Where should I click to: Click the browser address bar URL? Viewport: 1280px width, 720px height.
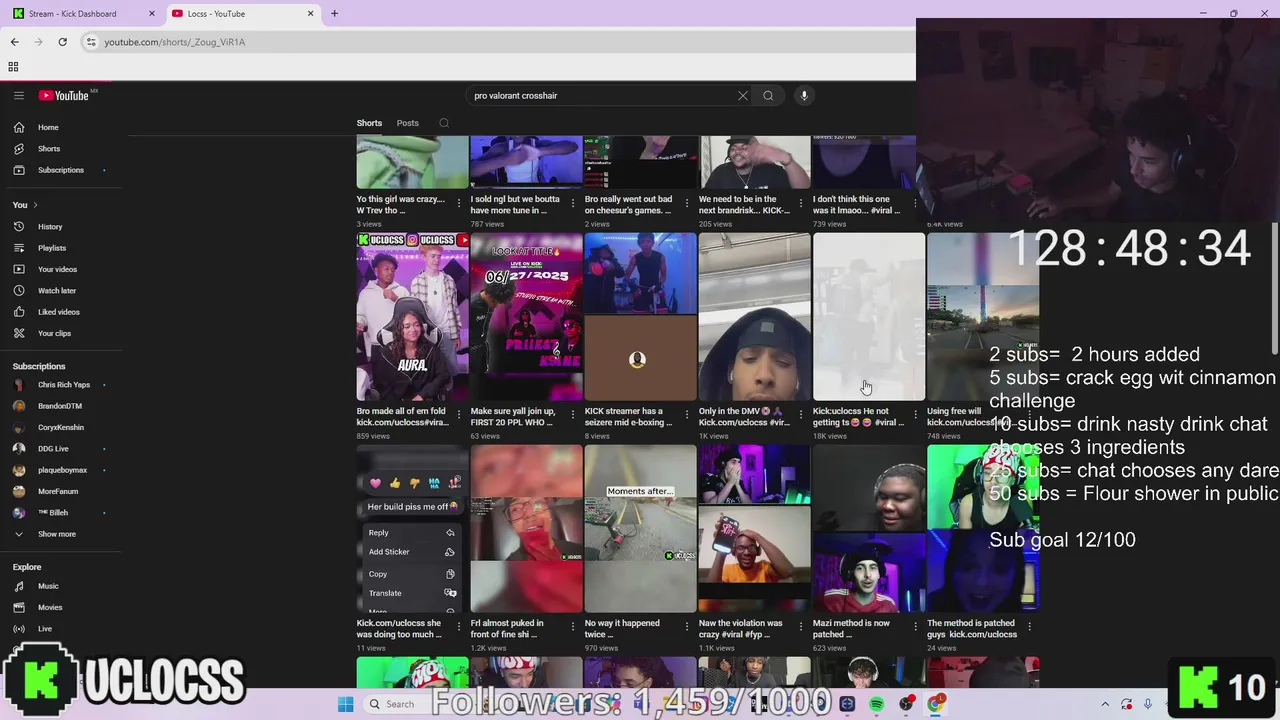[175, 42]
